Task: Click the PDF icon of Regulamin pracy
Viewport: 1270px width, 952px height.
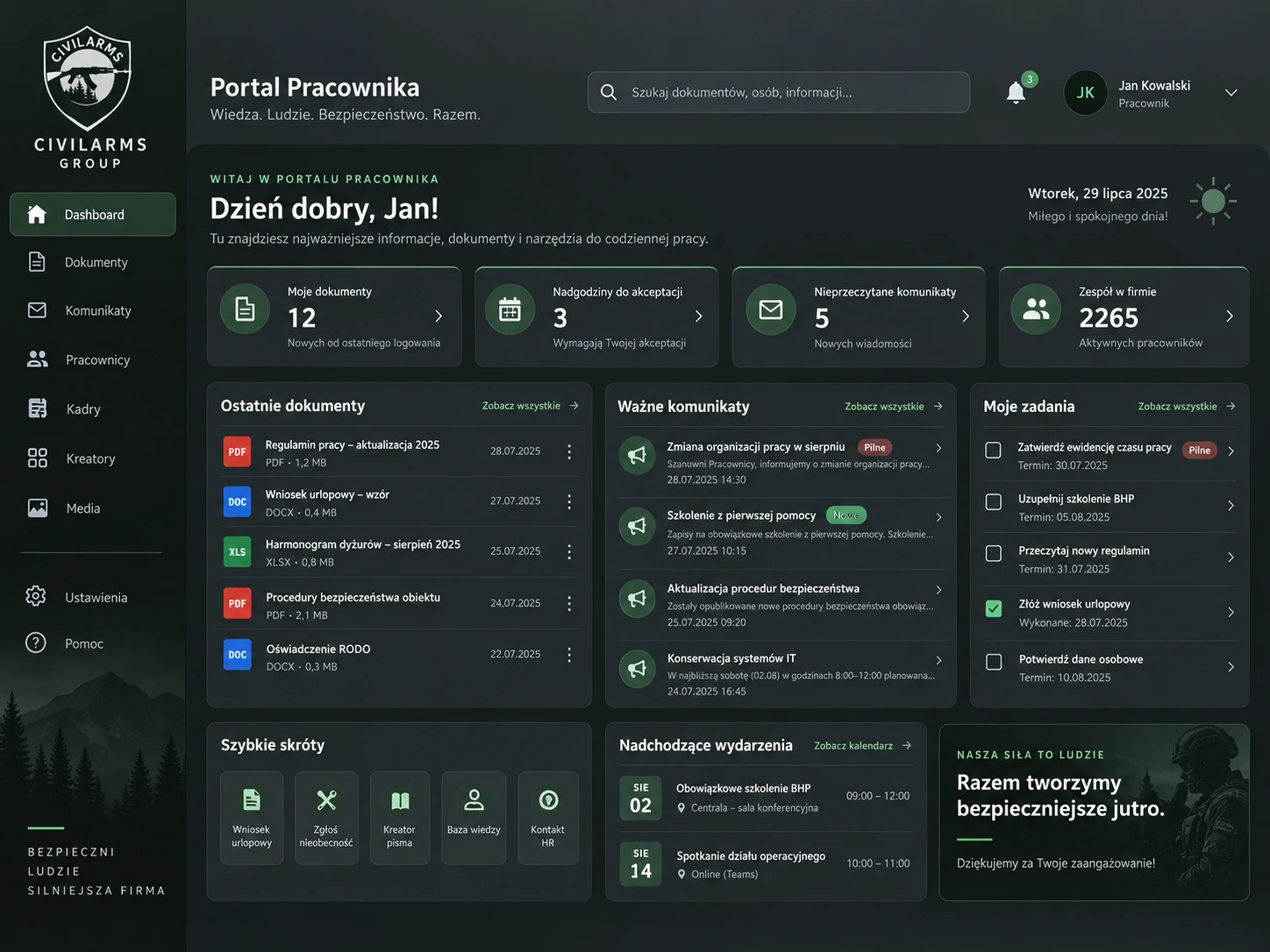Action: pos(237,451)
